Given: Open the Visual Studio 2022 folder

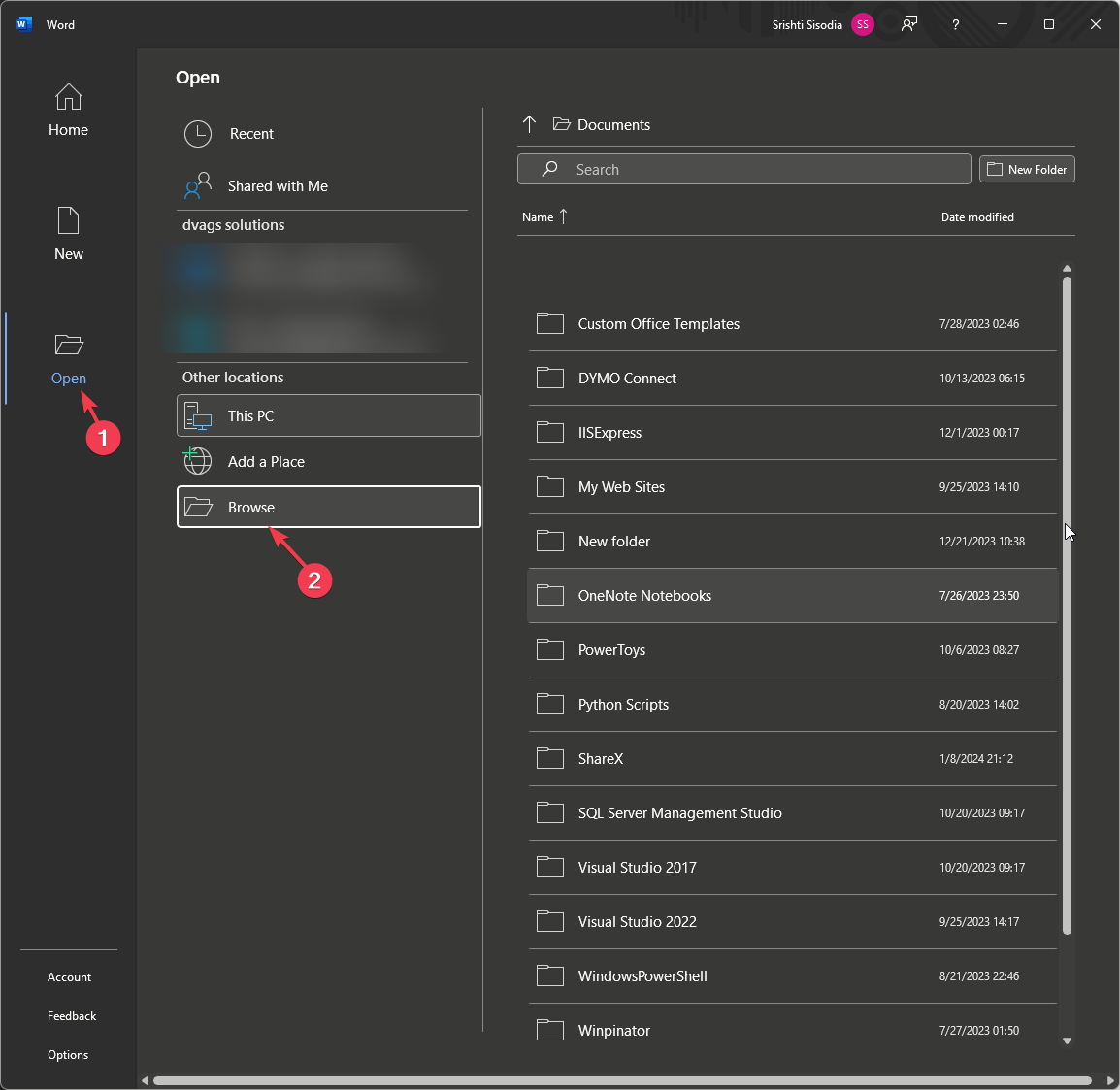Looking at the screenshot, I should point(792,921).
